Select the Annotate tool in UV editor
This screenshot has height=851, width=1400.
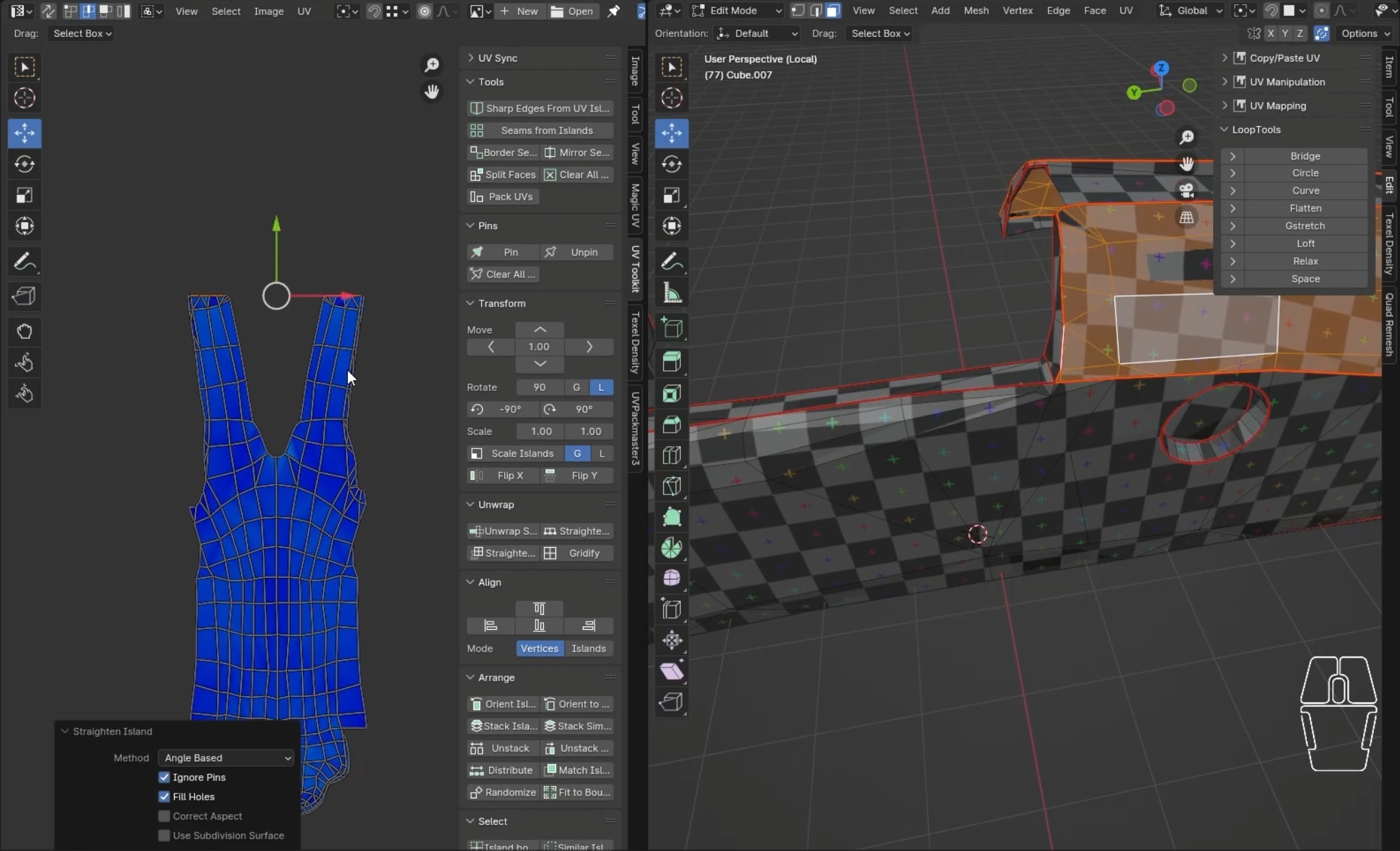point(25,262)
